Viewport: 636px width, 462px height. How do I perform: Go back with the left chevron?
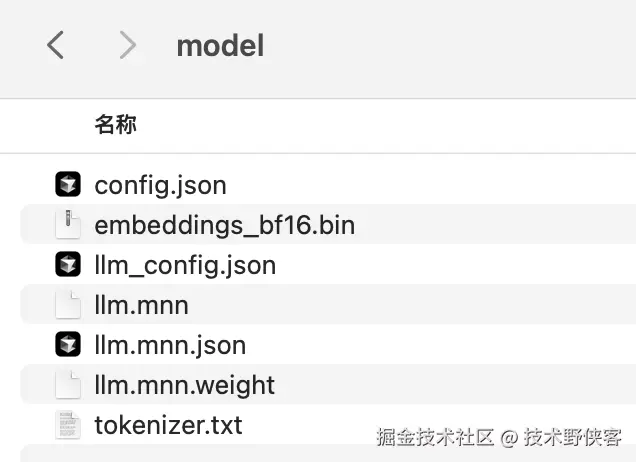point(56,45)
